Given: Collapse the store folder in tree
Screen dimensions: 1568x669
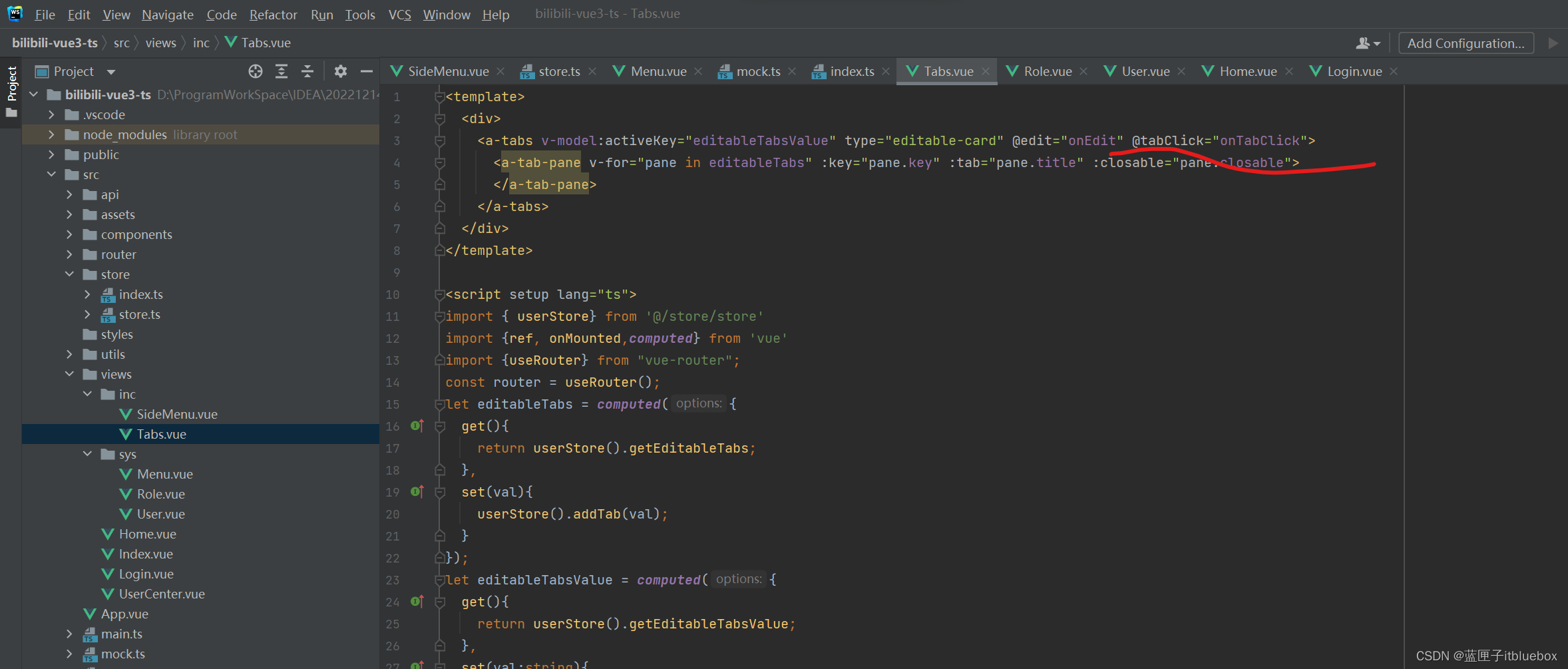Looking at the screenshot, I should 70,274.
